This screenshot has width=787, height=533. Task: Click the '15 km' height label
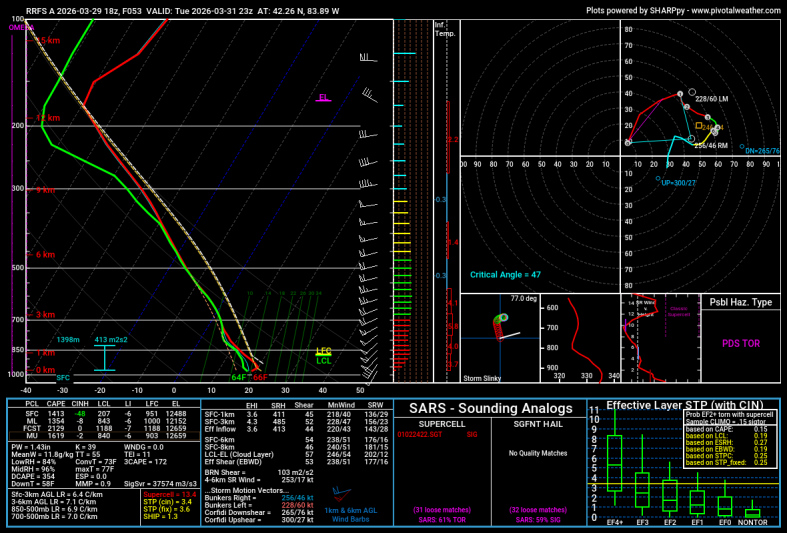pos(48,40)
